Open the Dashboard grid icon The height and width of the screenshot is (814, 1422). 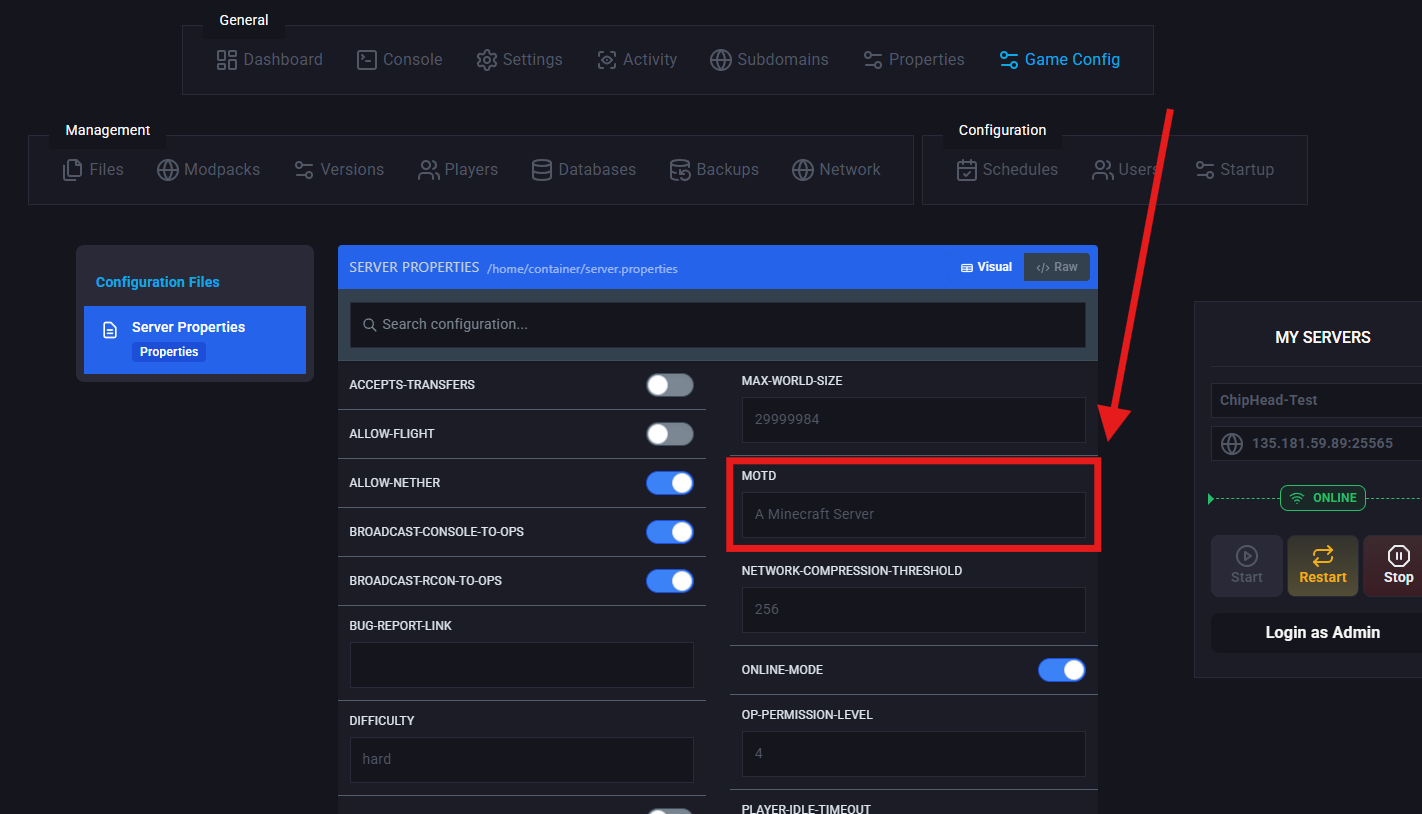(x=227, y=60)
